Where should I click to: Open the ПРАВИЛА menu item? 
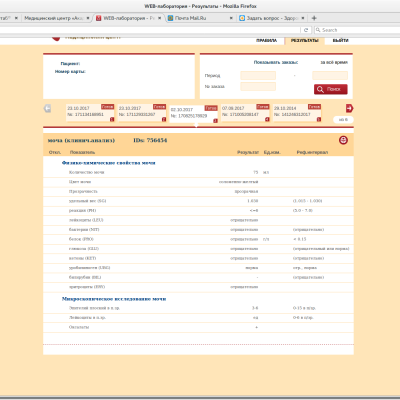click(x=266, y=40)
